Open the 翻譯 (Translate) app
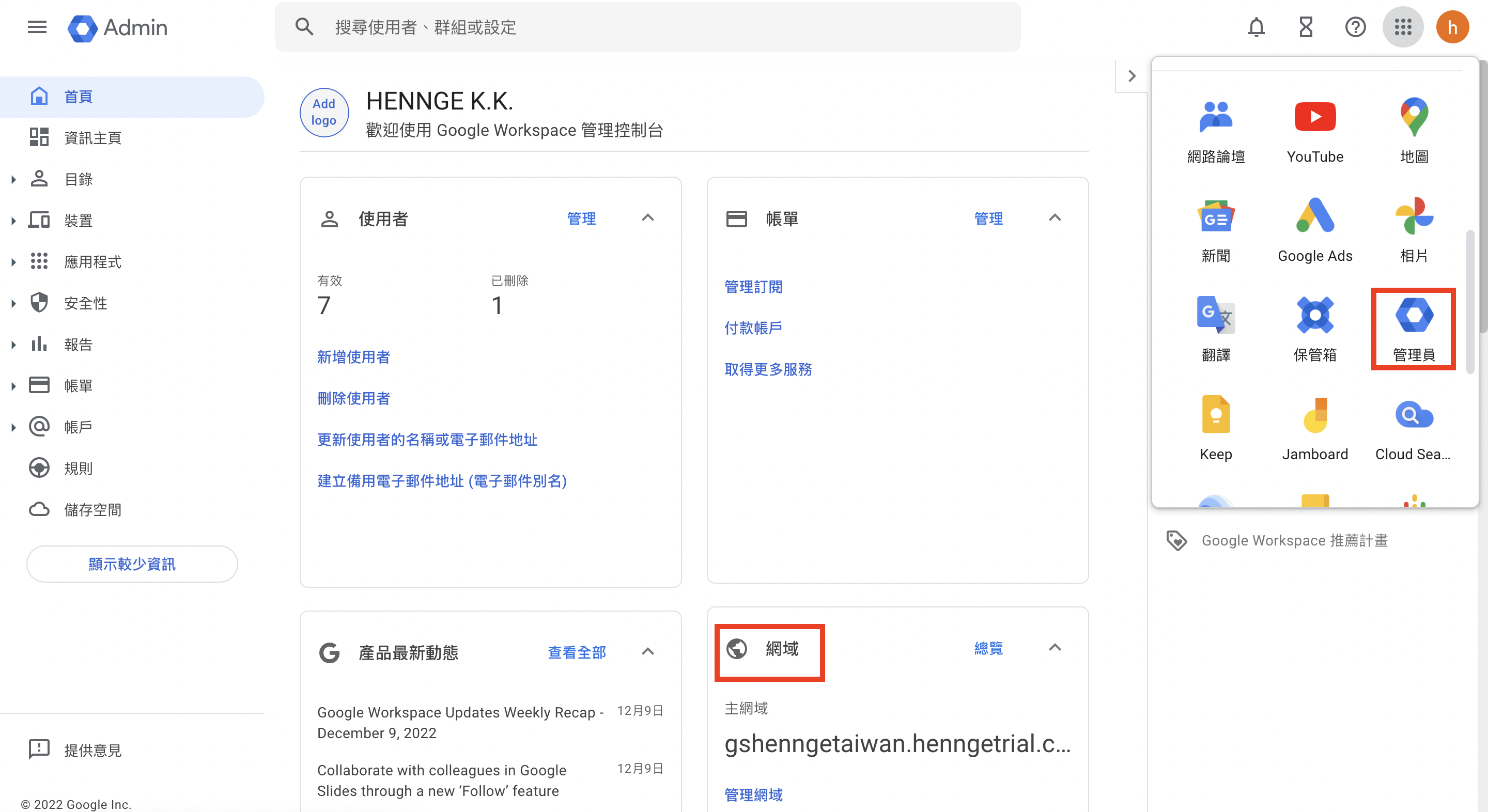This screenshot has height=812, width=1488. coord(1215,329)
